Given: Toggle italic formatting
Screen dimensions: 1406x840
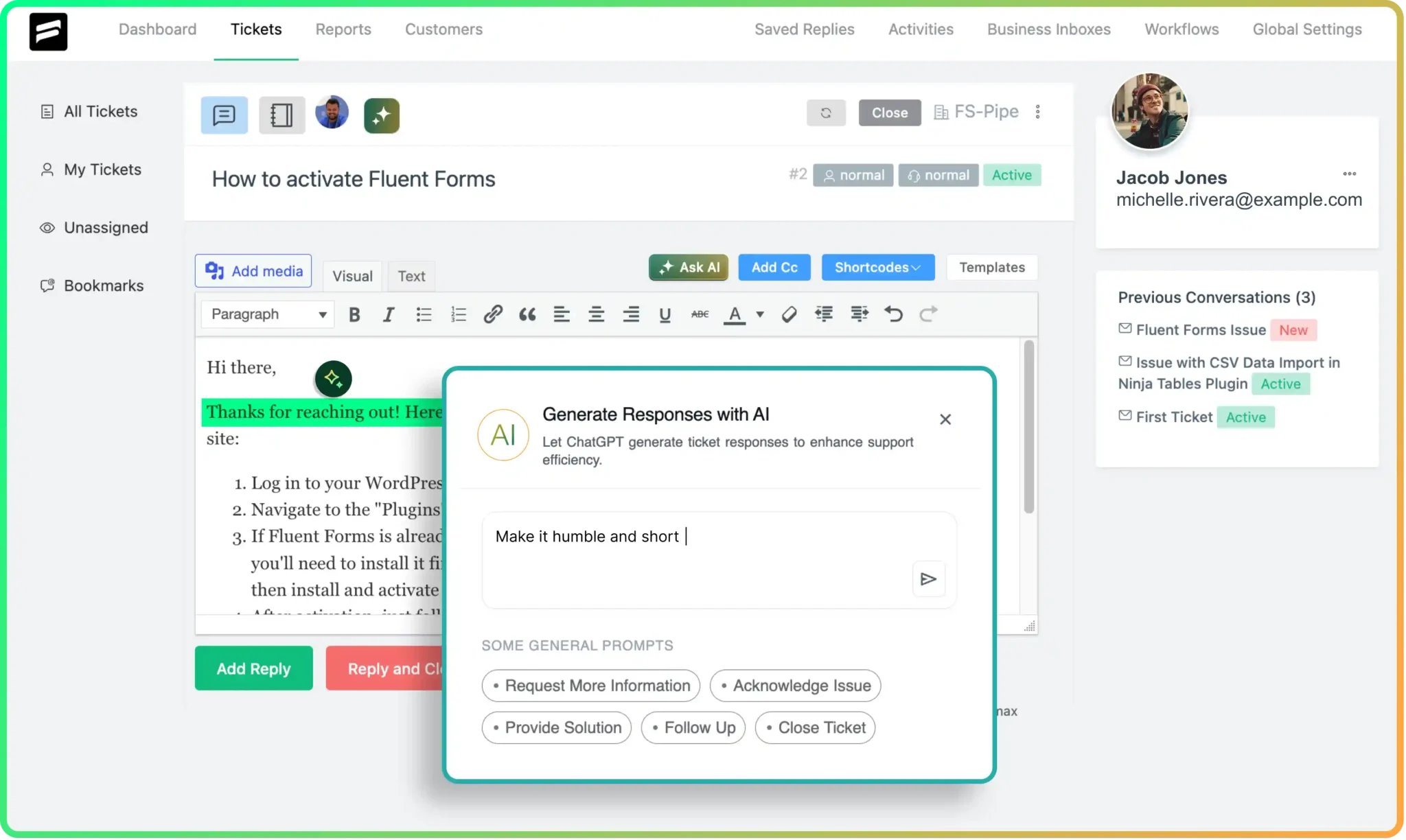Looking at the screenshot, I should (x=389, y=314).
